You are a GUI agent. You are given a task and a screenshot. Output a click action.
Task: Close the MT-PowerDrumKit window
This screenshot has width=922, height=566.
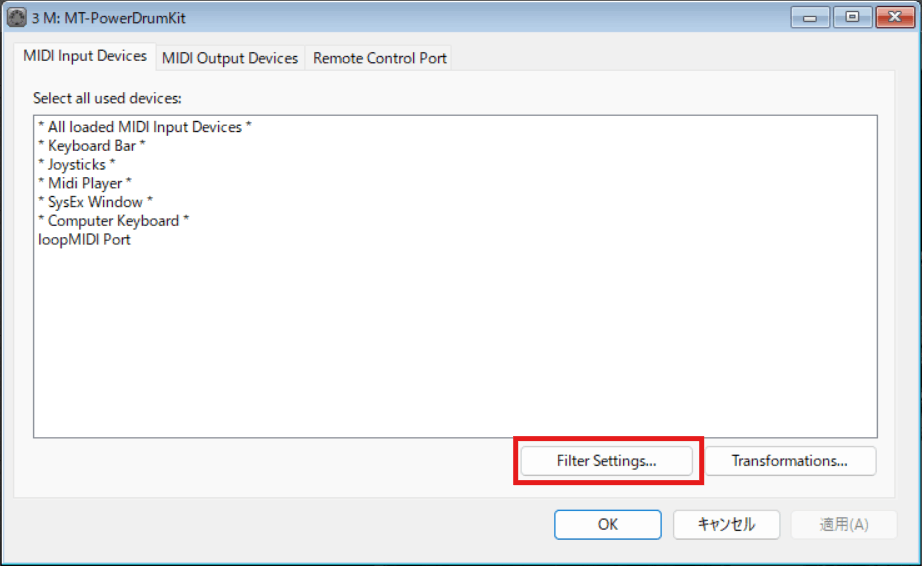coord(895,18)
